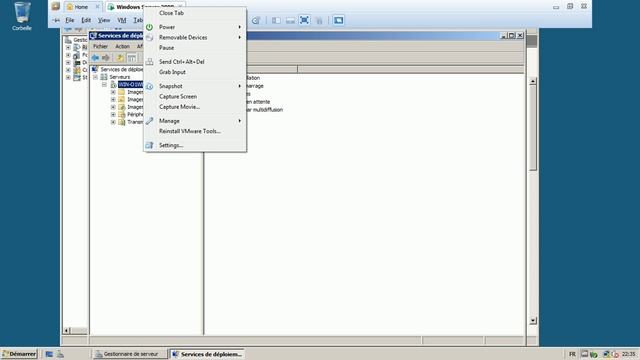Open Settings... from the context menu
The height and width of the screenshot is (360, 640).
coord(195,145)
